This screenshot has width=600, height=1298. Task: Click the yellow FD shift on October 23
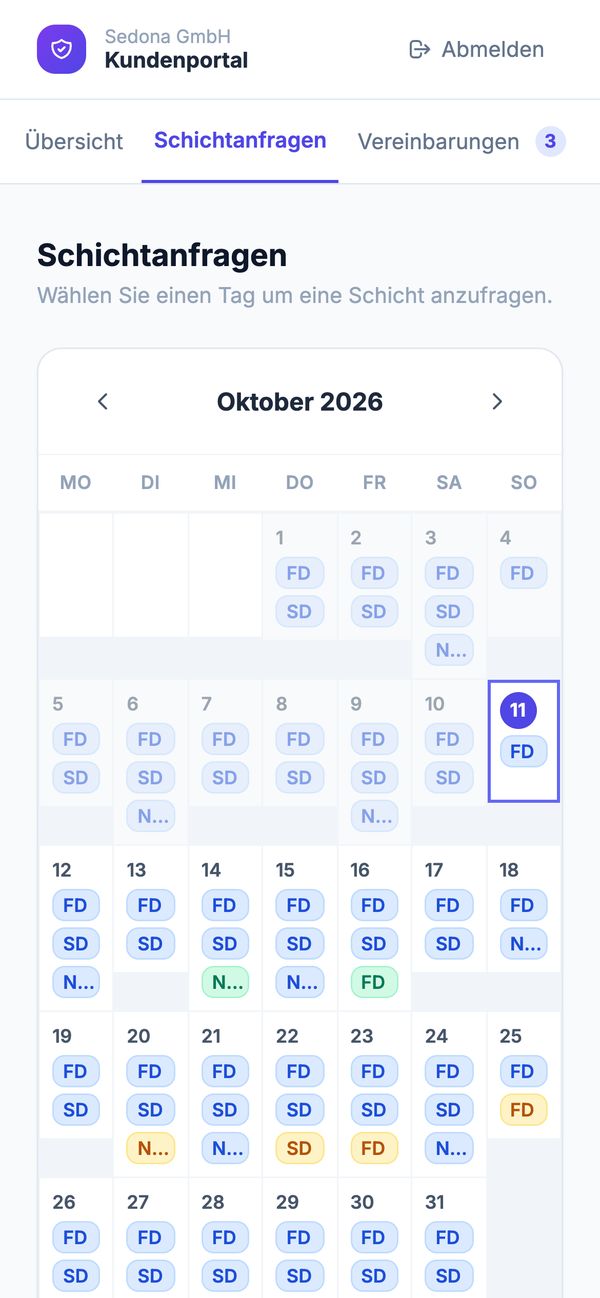pyautogui.click(x=373, y=1147)
